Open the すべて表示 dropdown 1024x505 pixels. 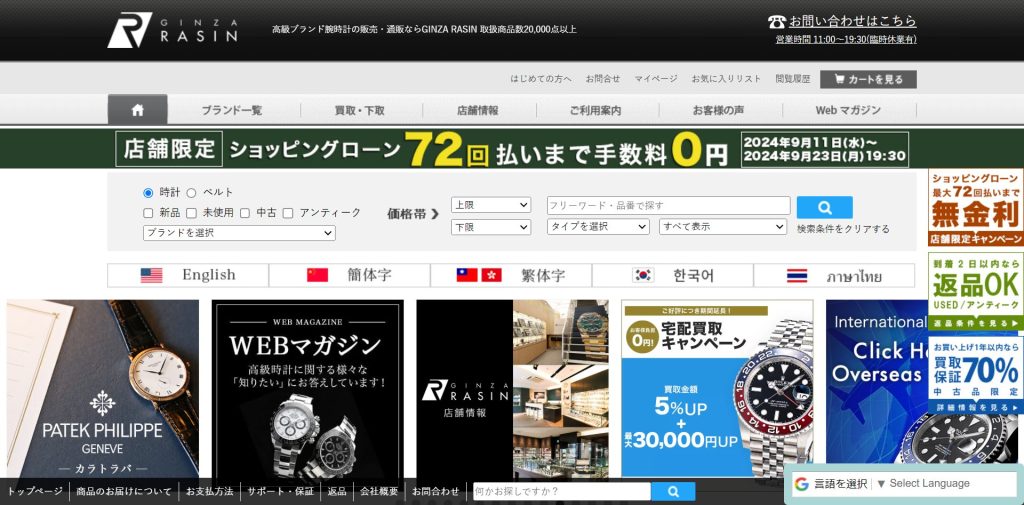[723, 227]
